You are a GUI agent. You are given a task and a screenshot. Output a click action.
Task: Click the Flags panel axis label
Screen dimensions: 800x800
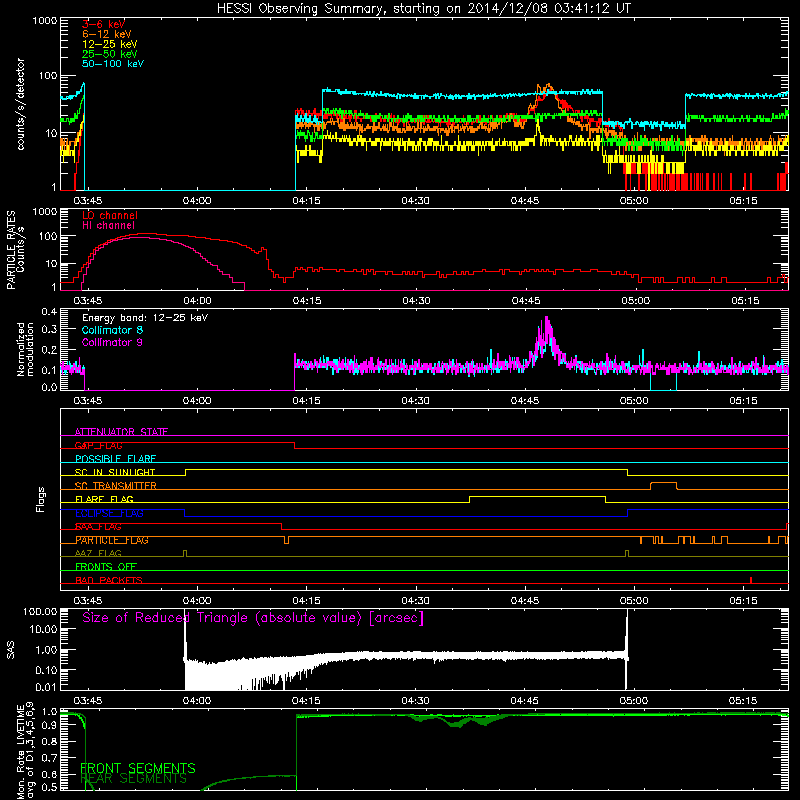41,499
